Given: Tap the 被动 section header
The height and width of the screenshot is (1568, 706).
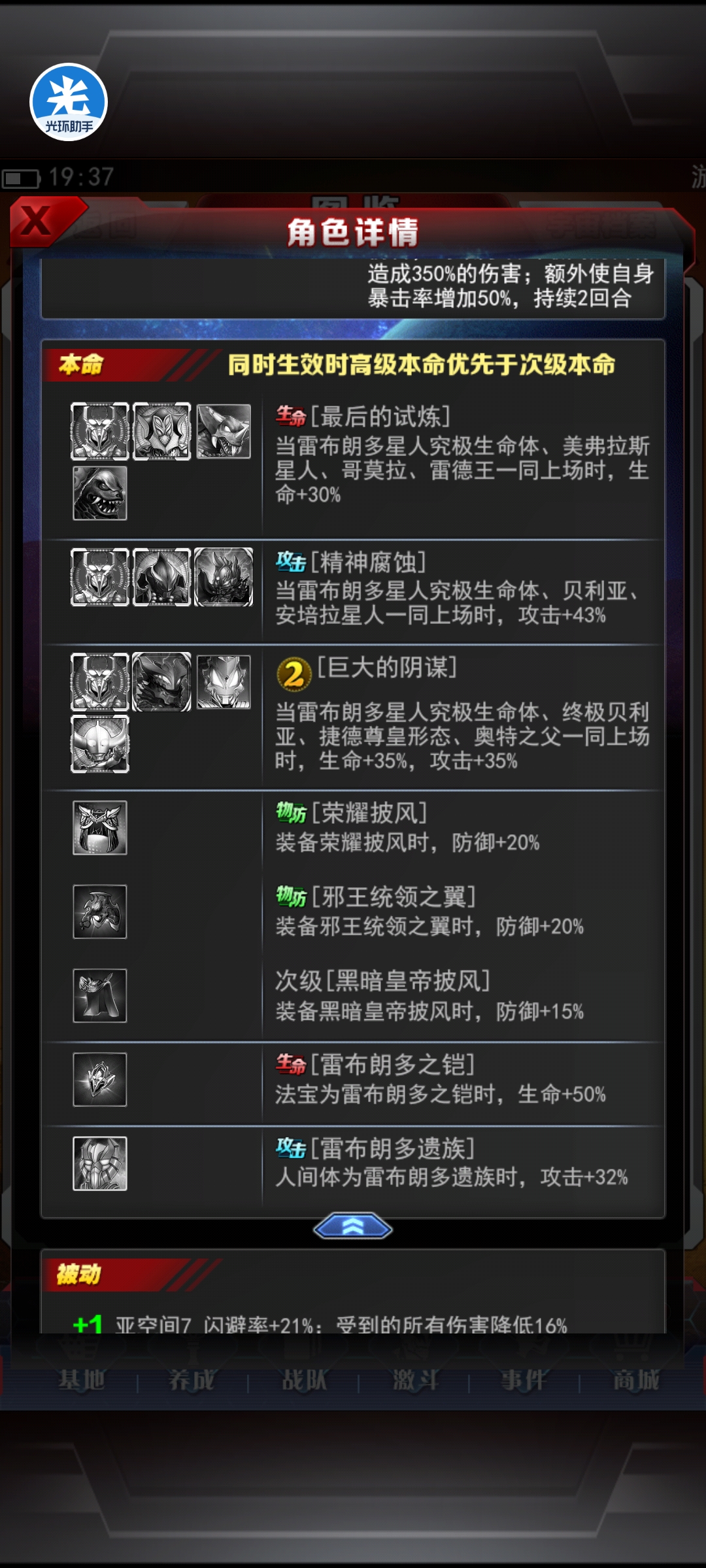Looking at the screenshot, I should click(79, 1274).
